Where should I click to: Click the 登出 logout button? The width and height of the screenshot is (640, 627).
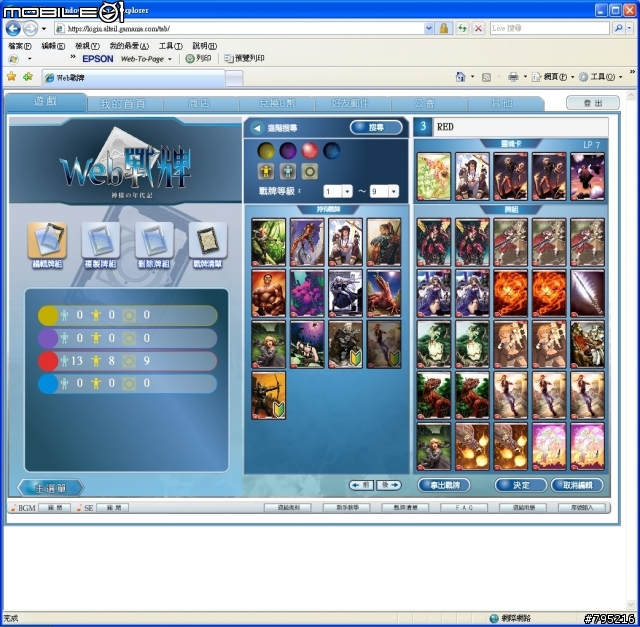click(x=593, y=103)
